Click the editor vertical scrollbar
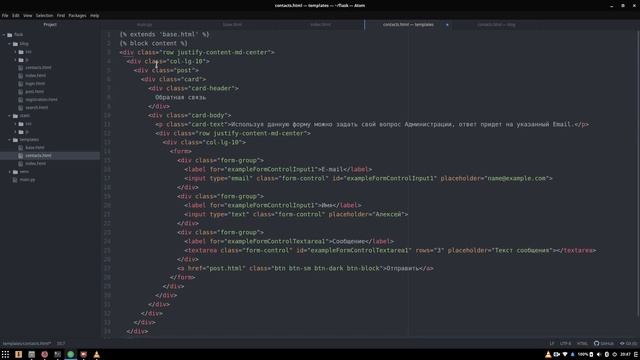 638,173
